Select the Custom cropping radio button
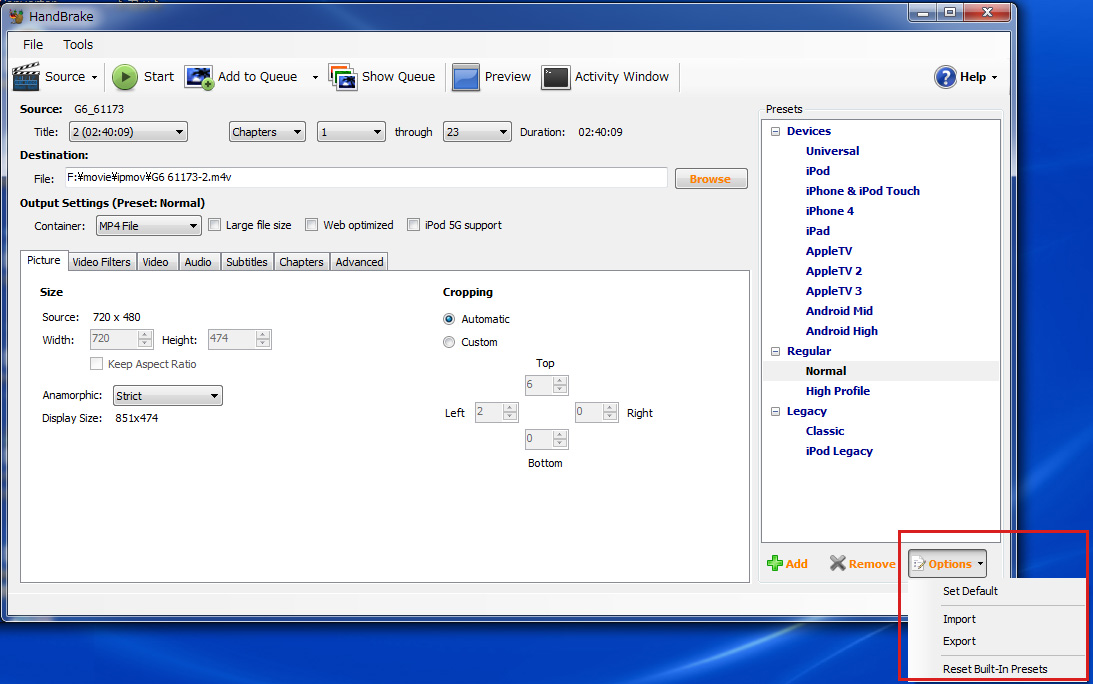 pos(449,342)
